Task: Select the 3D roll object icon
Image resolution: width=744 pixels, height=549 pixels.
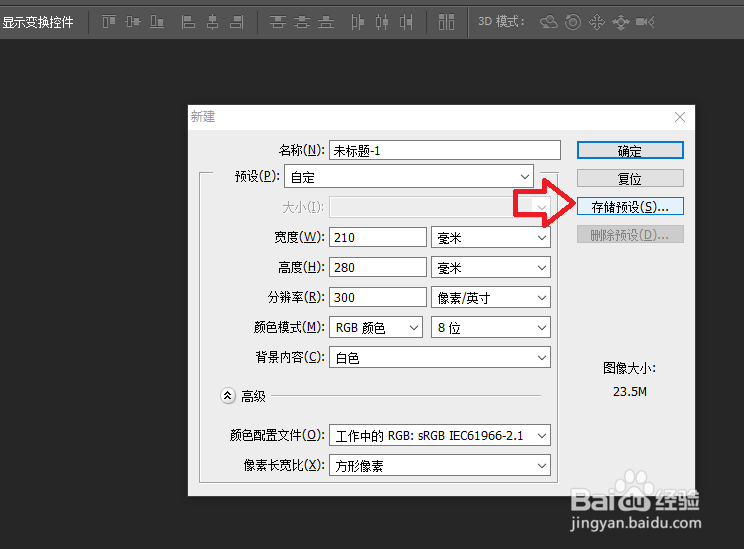Action: point(573,22)
